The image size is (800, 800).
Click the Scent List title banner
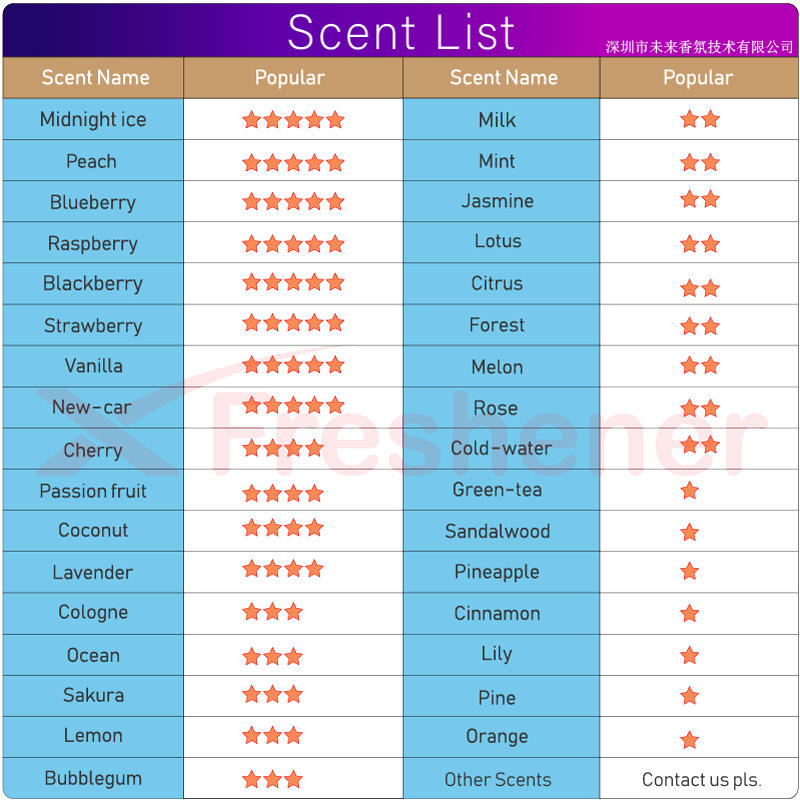(x=401, y=31)
